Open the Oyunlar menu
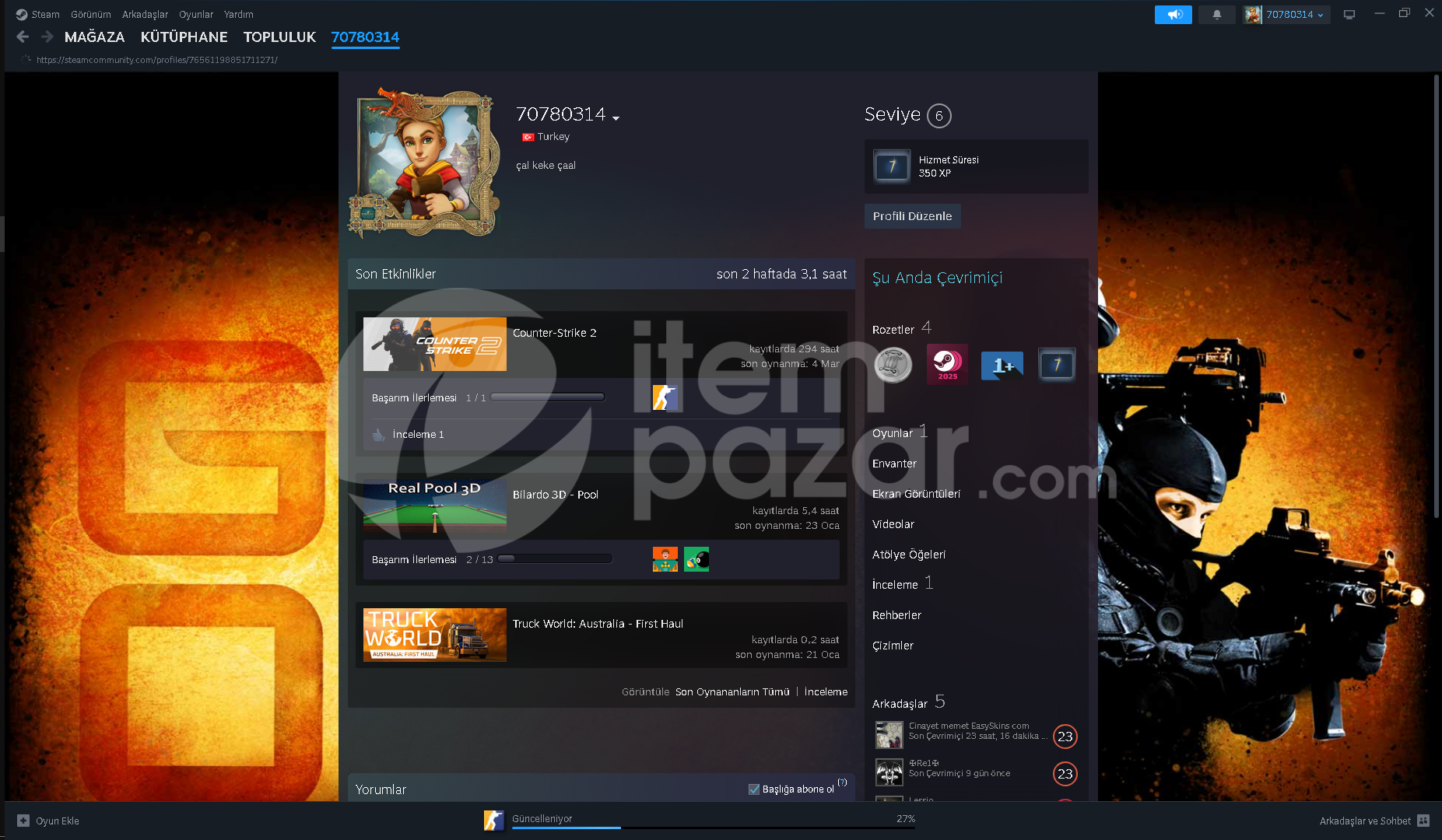 coord(196,14)
